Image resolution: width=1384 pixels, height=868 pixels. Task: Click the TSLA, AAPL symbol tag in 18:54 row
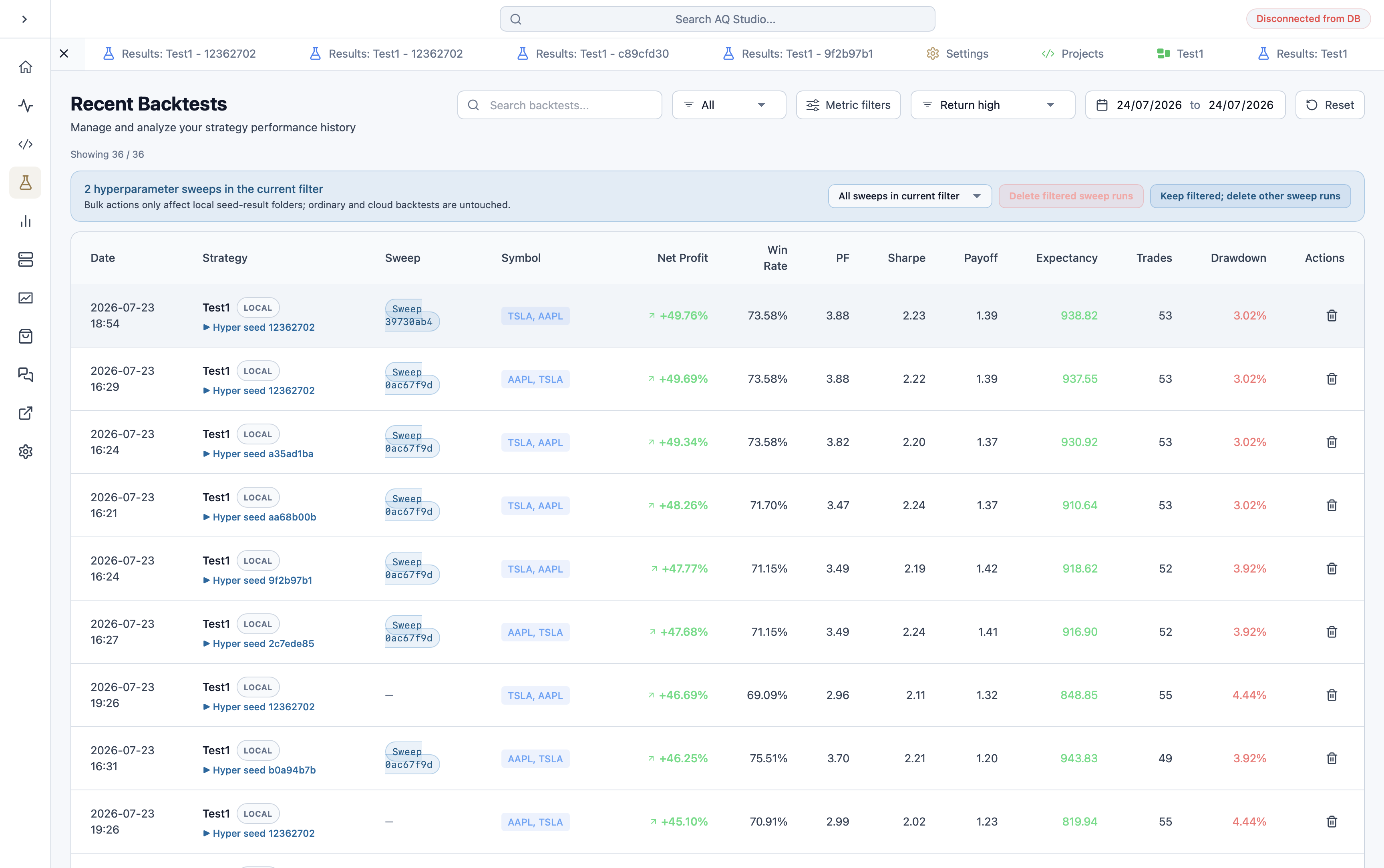pos(535,316)
